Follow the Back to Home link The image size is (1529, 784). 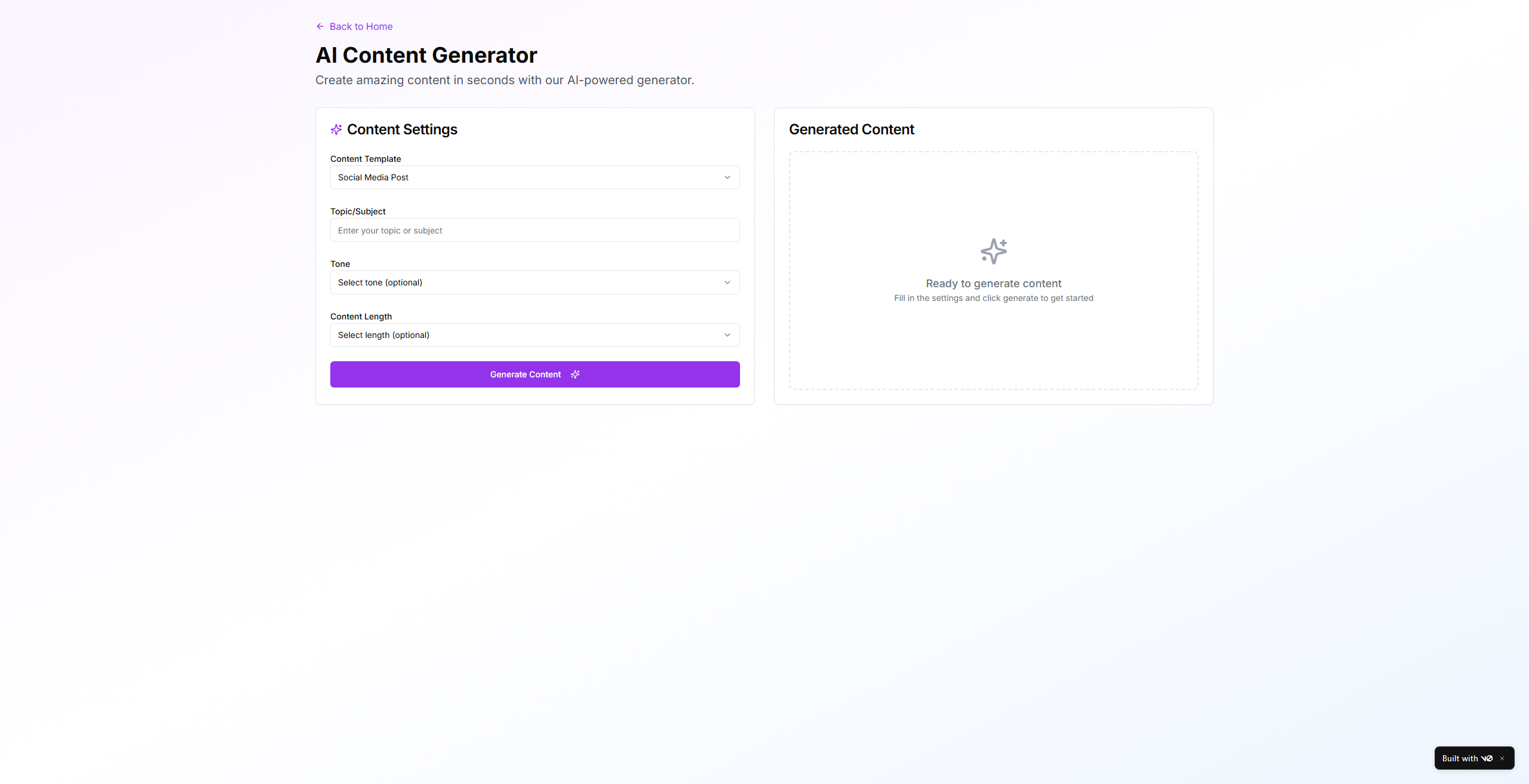(361, 26)
